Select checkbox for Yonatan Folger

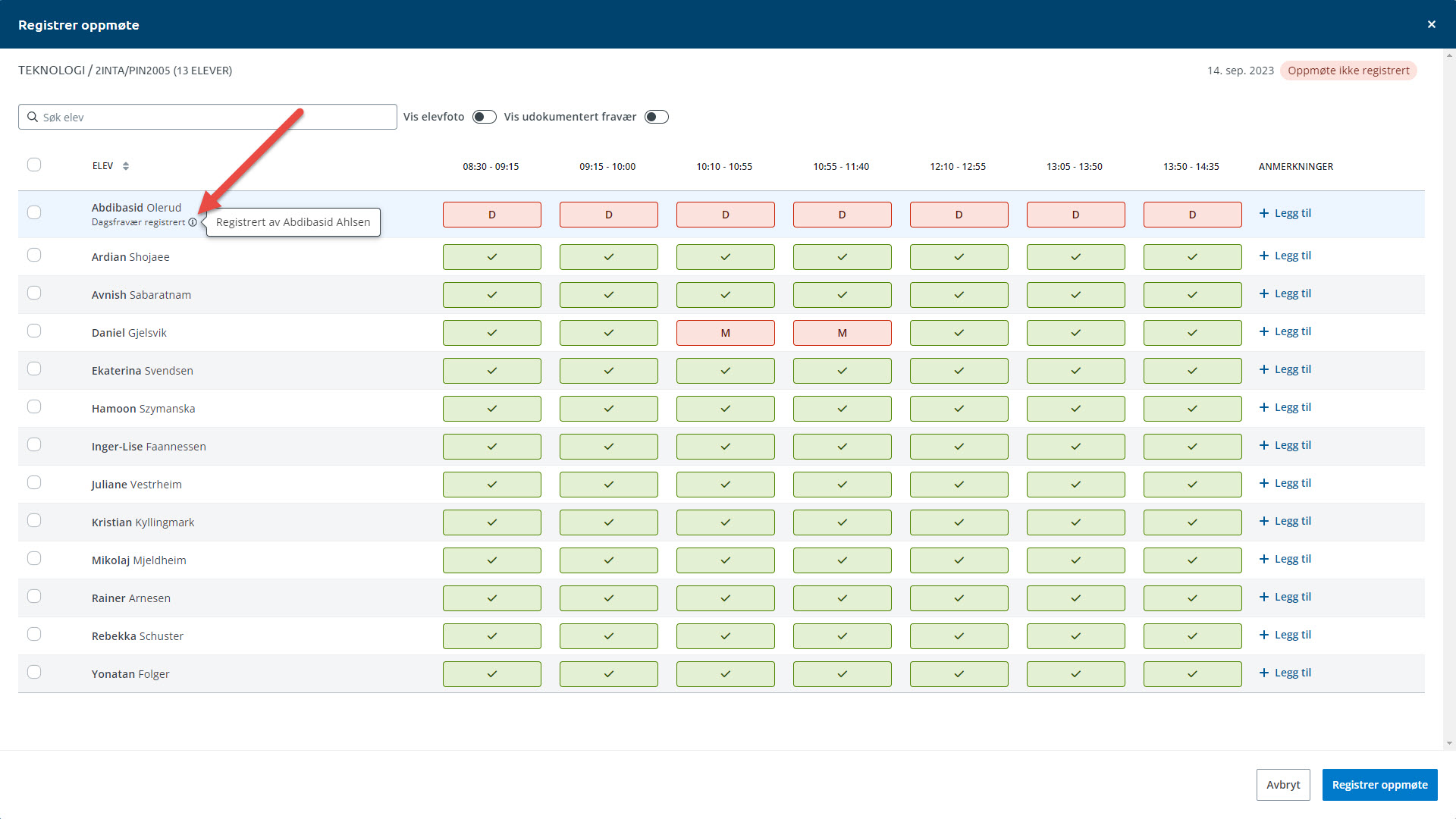34,672
